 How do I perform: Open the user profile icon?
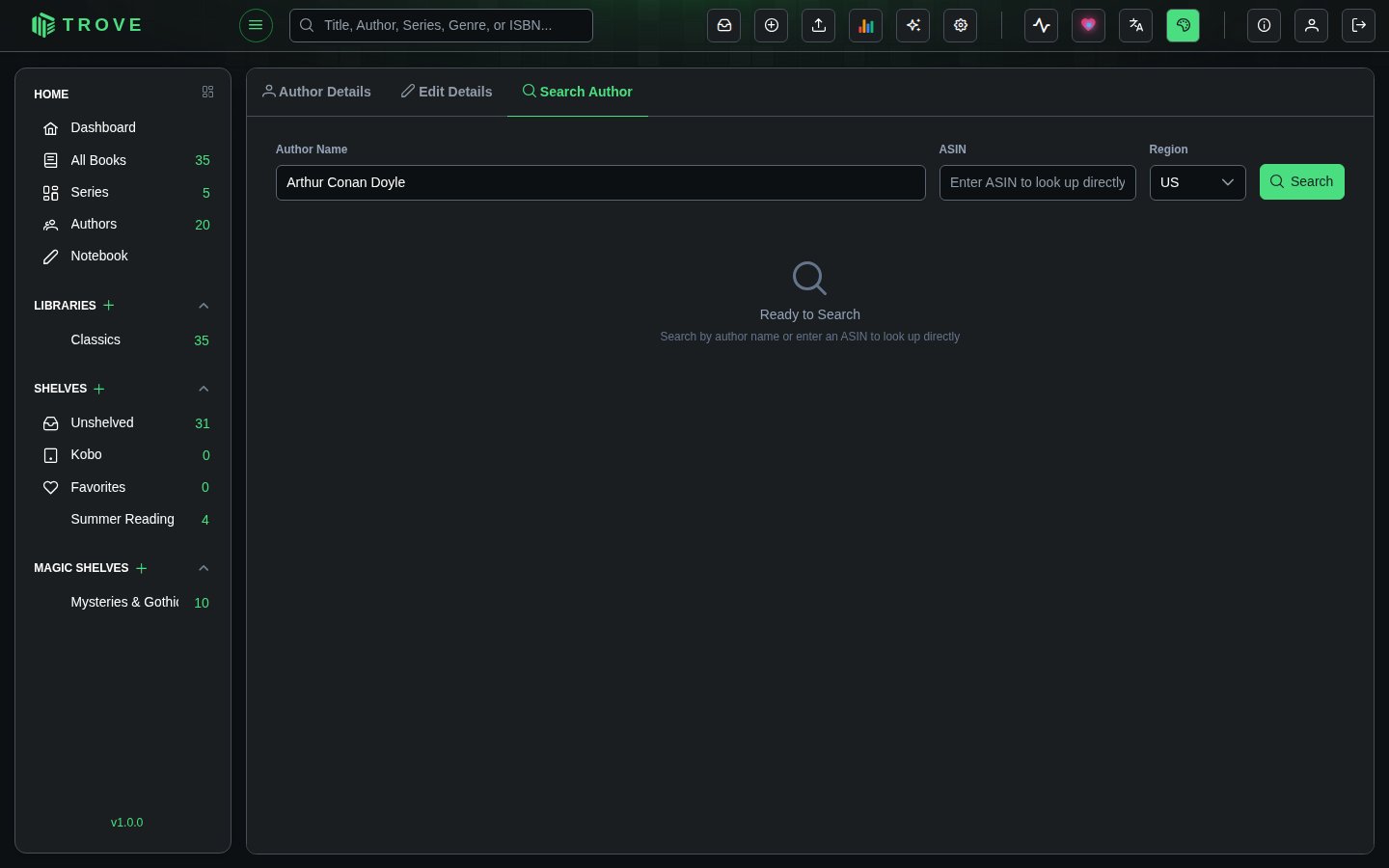tap(1312, 25)
